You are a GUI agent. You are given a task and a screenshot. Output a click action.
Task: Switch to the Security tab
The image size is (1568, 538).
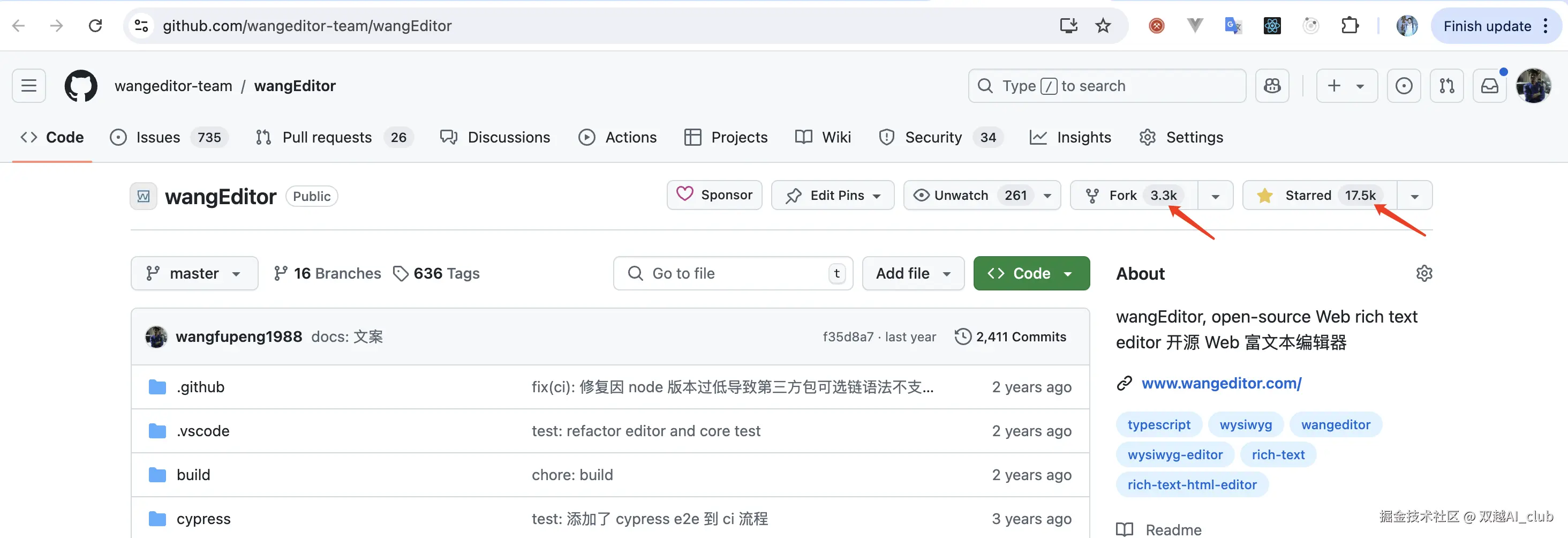941,137
